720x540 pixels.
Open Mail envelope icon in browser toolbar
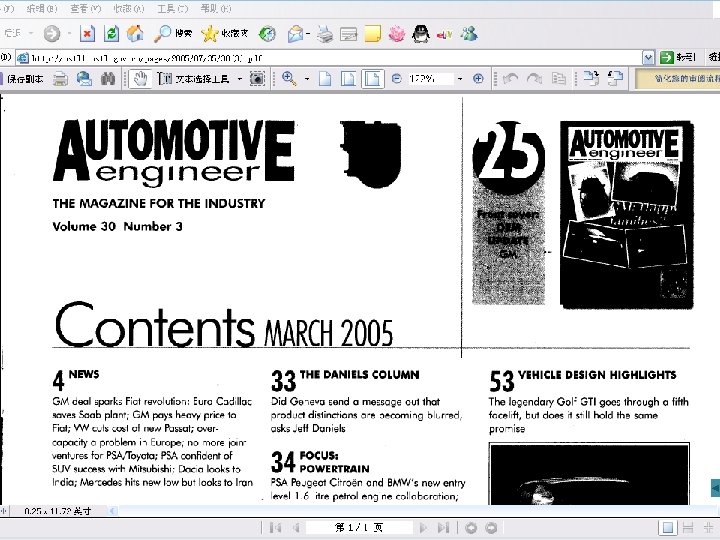[295, 34]
